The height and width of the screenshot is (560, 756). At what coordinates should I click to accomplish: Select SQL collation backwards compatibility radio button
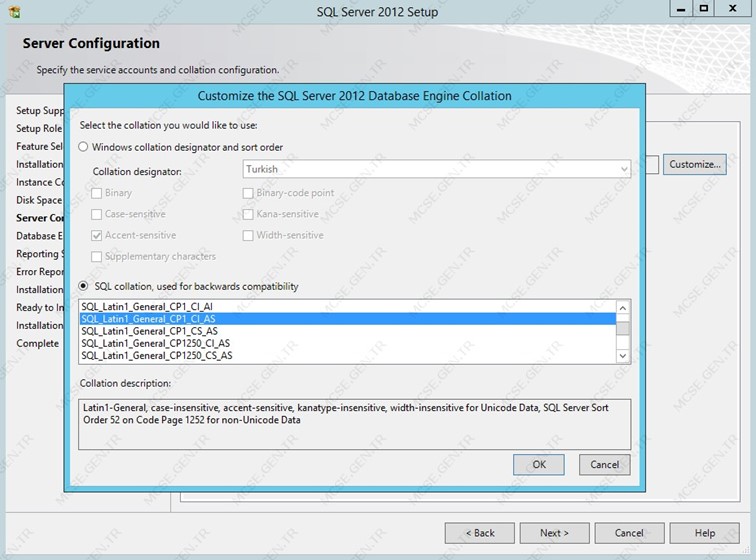pos(83,286)
